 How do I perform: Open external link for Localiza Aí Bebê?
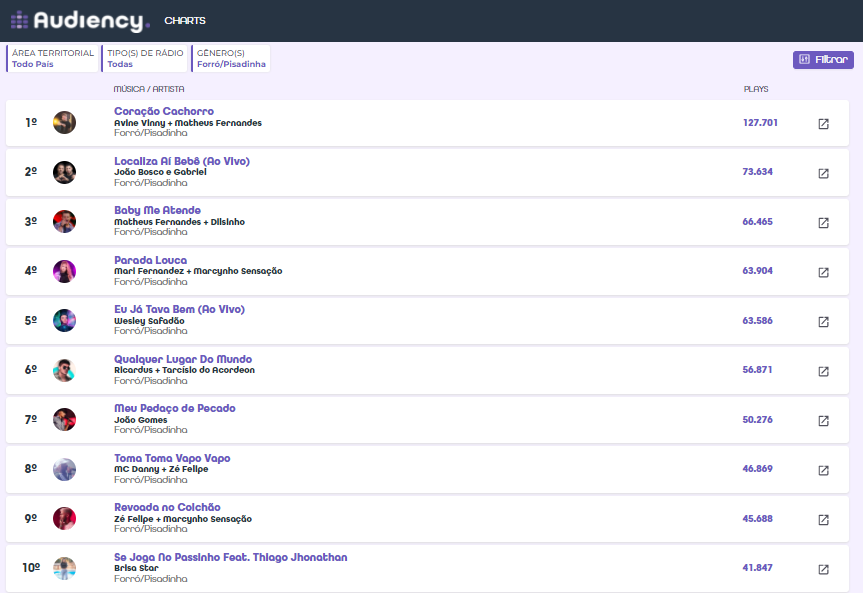point(823,173)
